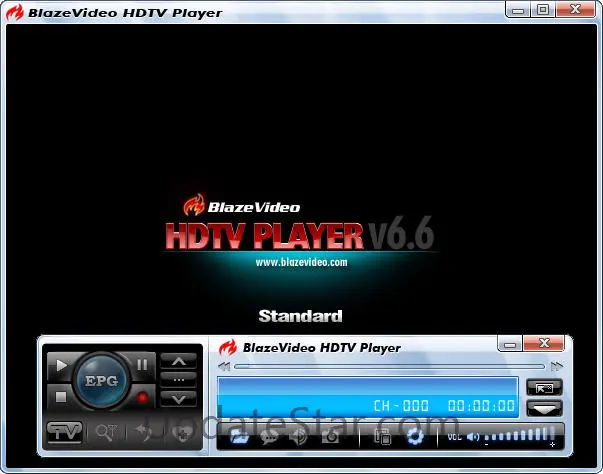Minimize the control panel
The width and height of the screenshot is (603, 474).
click(510, 343)
